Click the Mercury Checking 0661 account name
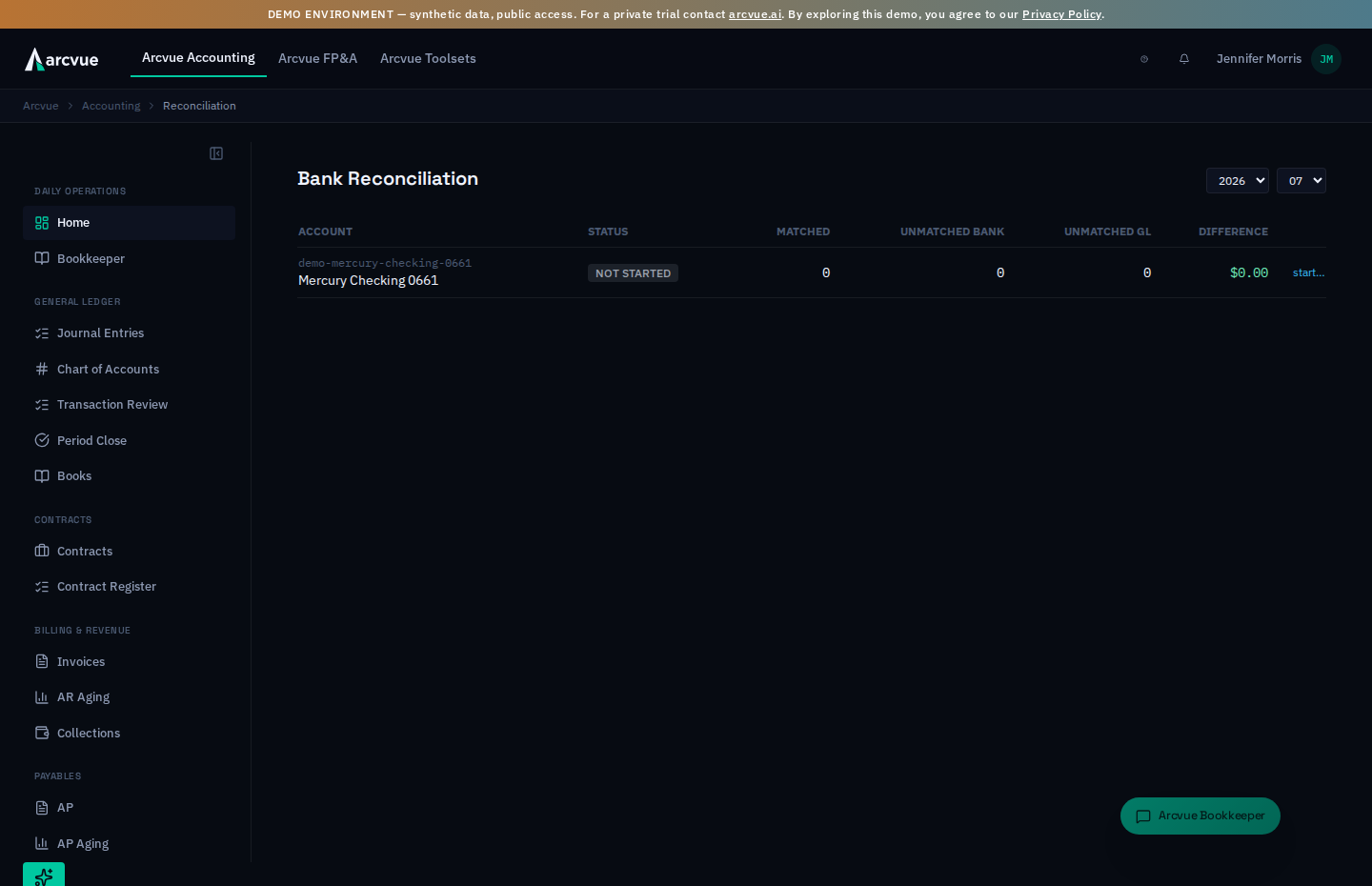The height and width of the screenshot is (886, 1372). 369,280
